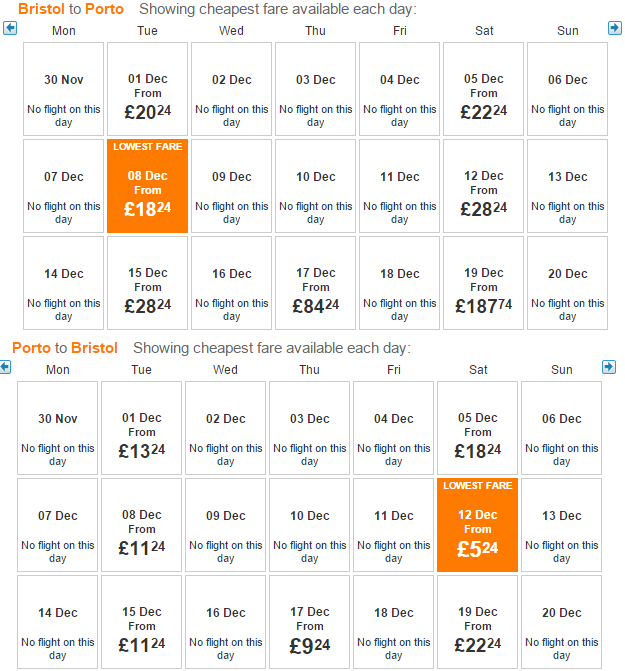Select 17 Dec return fare £9.24
Image resolution: width=625 pixels, height=671 pixels.
click(x=309, y=622)
